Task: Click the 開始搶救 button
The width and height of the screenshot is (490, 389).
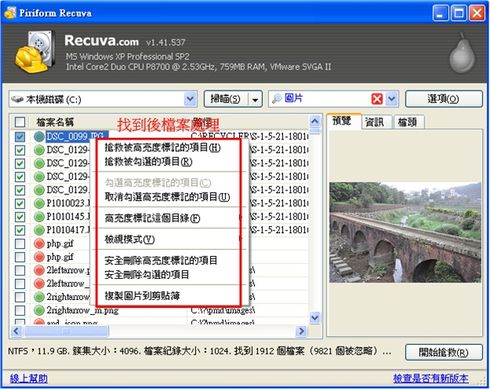Action: pyautogui.click(x=443, y=352)
